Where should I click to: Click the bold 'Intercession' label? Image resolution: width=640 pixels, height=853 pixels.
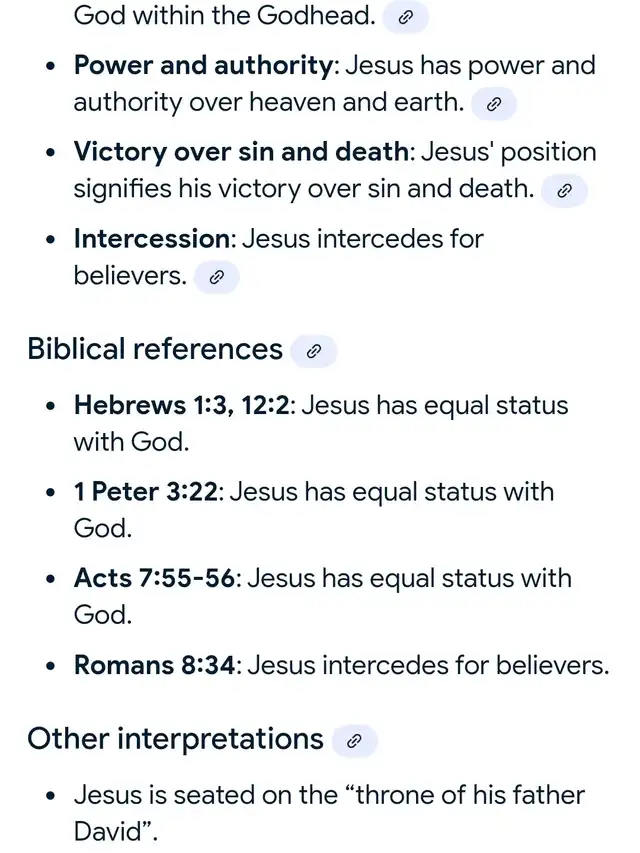point(152,238)
